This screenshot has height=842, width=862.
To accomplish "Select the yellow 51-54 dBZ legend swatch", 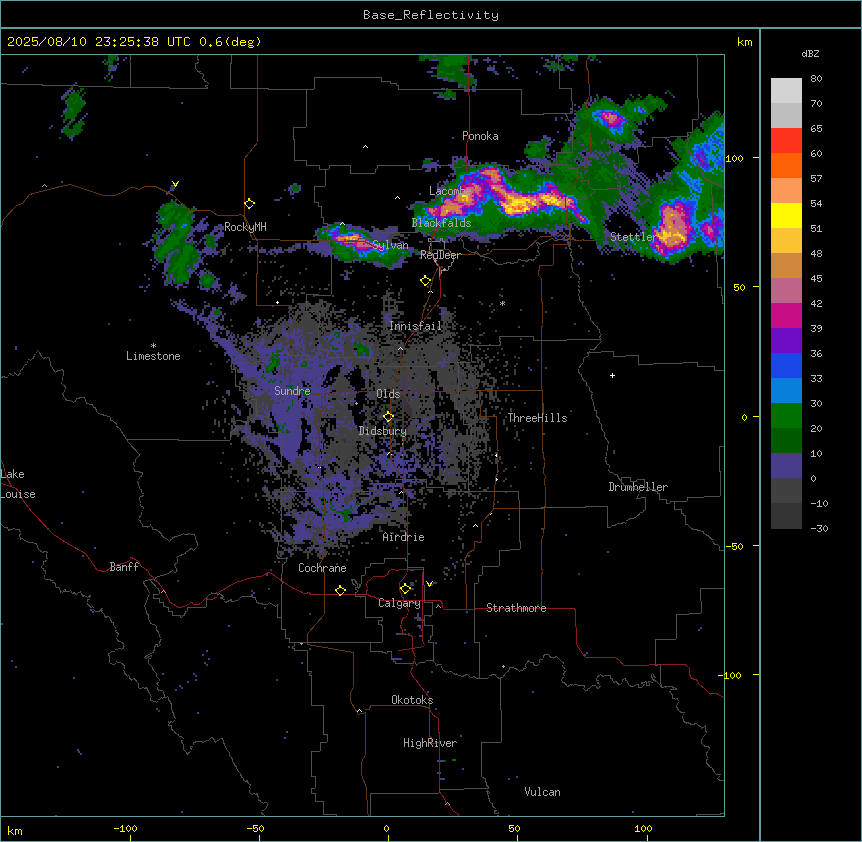I will tap(786, 215).
